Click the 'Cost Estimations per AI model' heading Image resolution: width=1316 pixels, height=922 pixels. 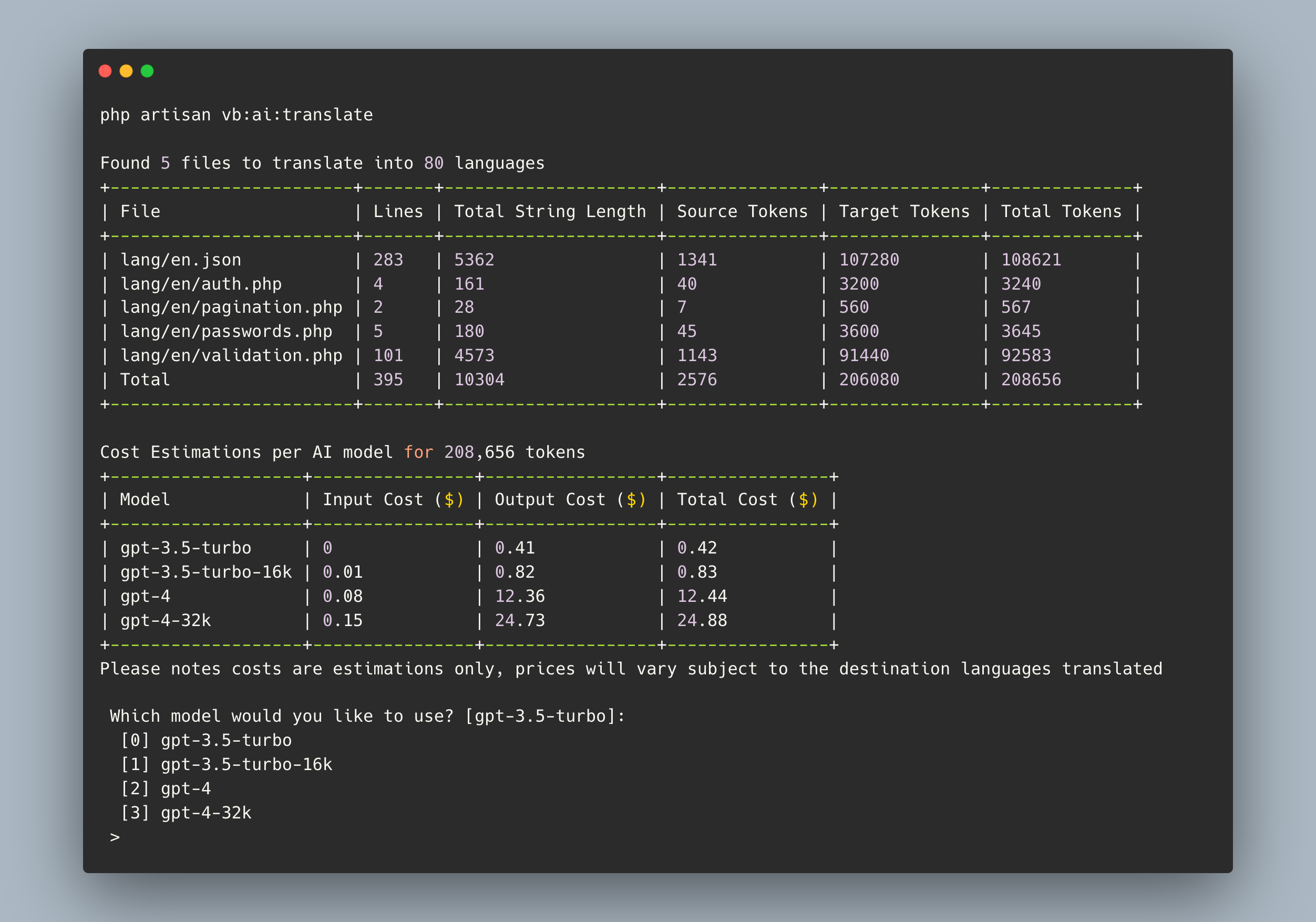(343, 453)
